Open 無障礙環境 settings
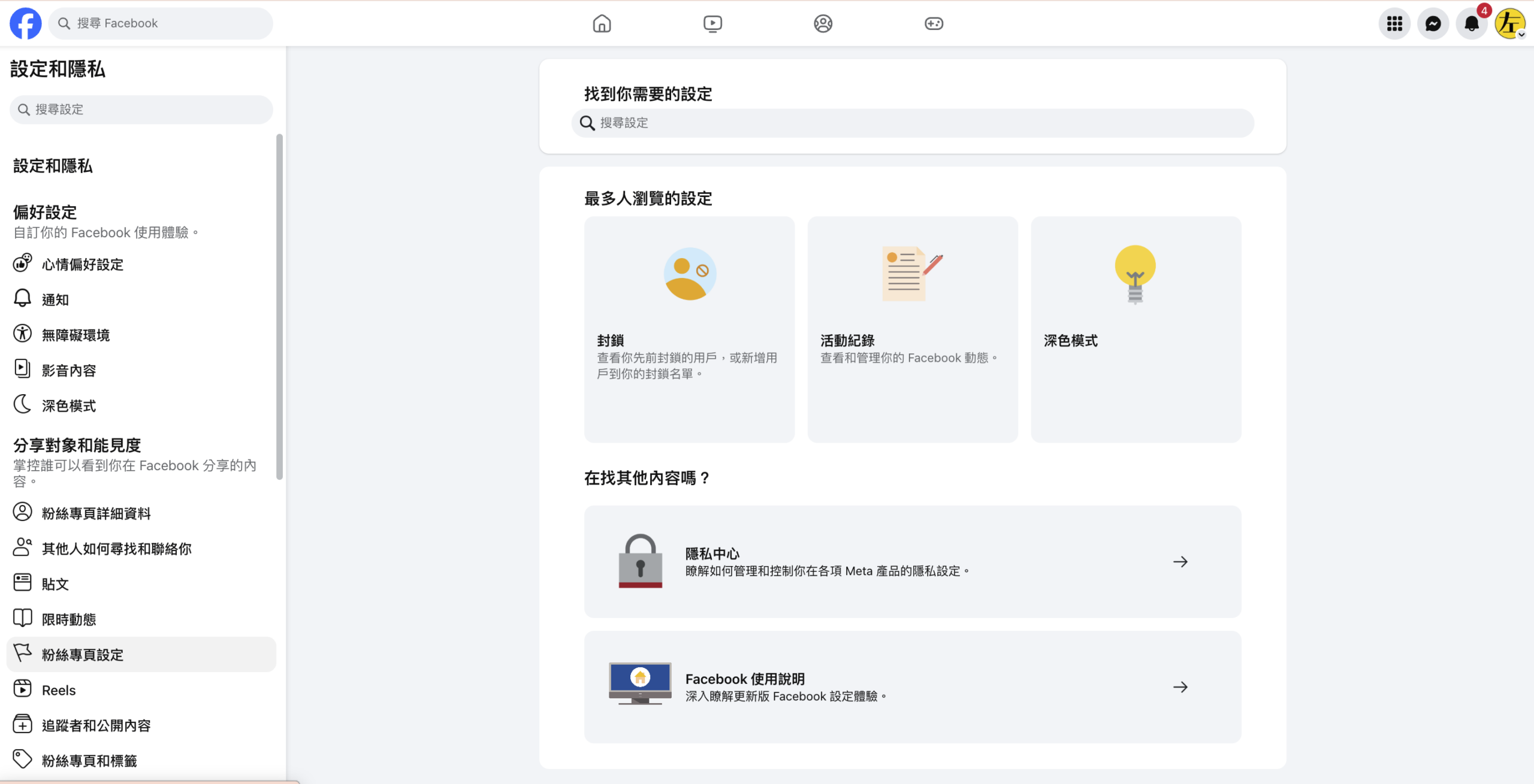The image size is (1534, 784). click(x=141, y=335)
